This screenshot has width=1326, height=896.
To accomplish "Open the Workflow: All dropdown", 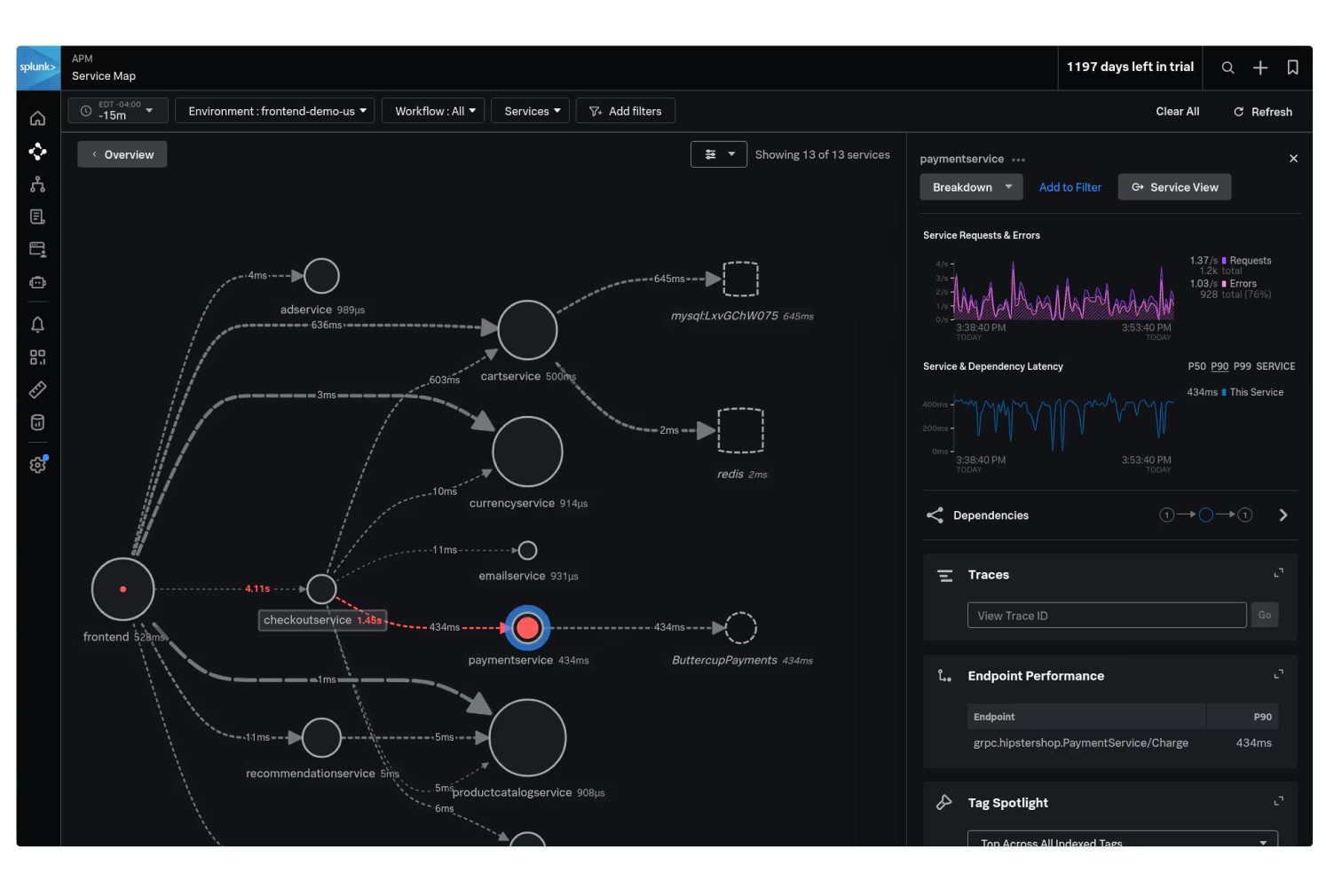I will pos(434,111).
